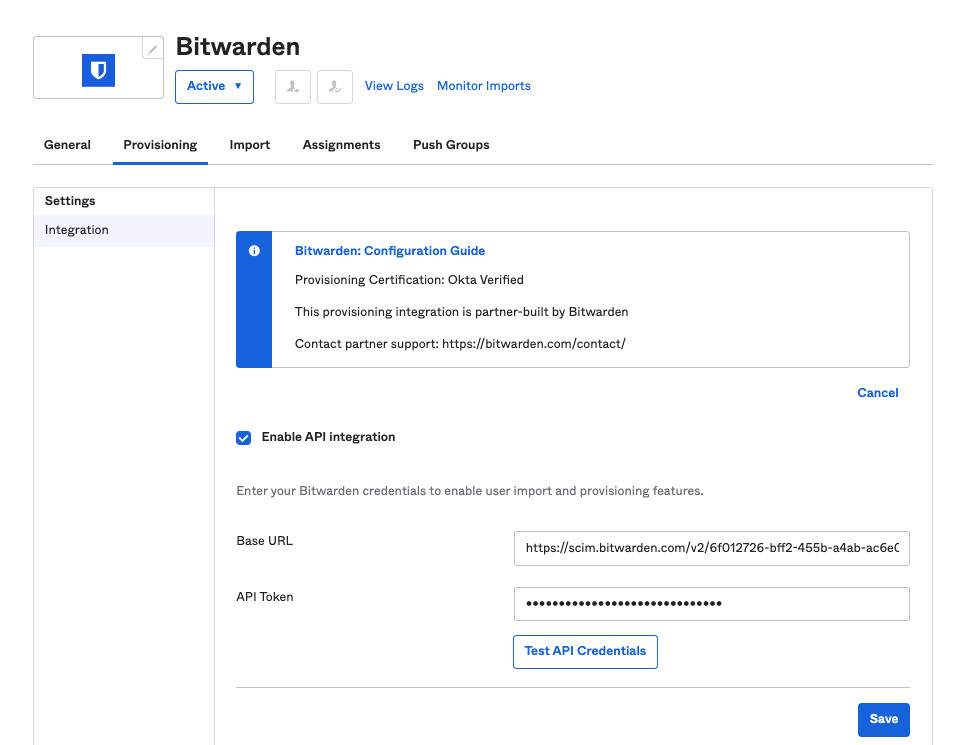Image resolution: width=958 pixels, height=745 pixels.
Task: Focus the Base URL input field
Action: pos(711,548)
